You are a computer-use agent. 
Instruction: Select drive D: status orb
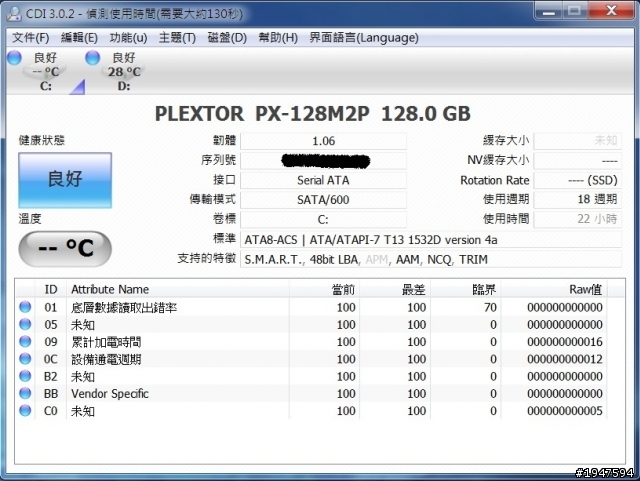(x=93, y=58)
